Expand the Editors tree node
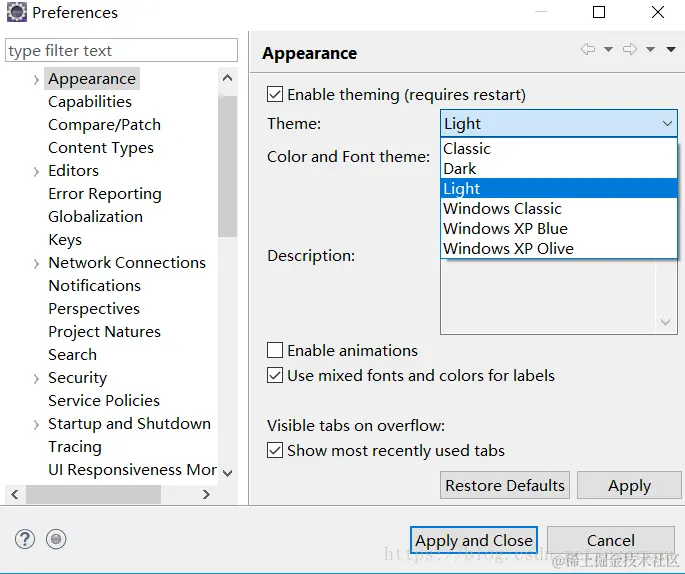Screen dimensions: 685x574 pos(36,171)
